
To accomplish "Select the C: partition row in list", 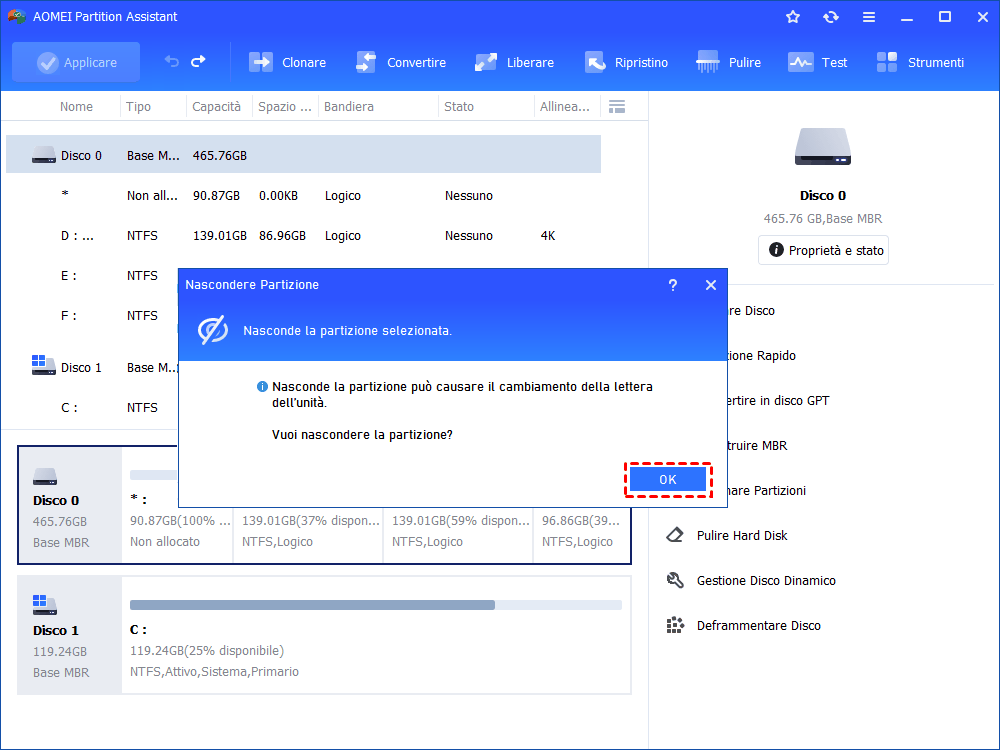I will 92,408.
